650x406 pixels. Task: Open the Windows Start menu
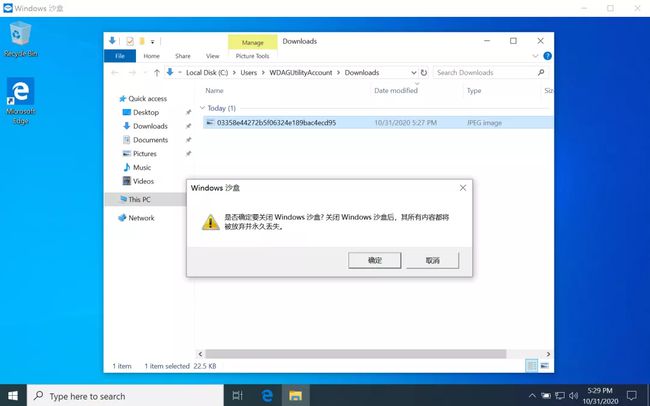pos(13,396)
